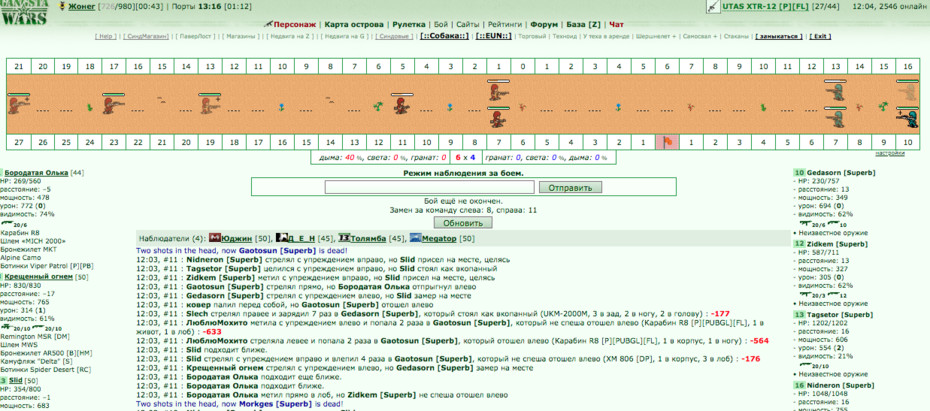Open the Рулетка page

(409, 25)
